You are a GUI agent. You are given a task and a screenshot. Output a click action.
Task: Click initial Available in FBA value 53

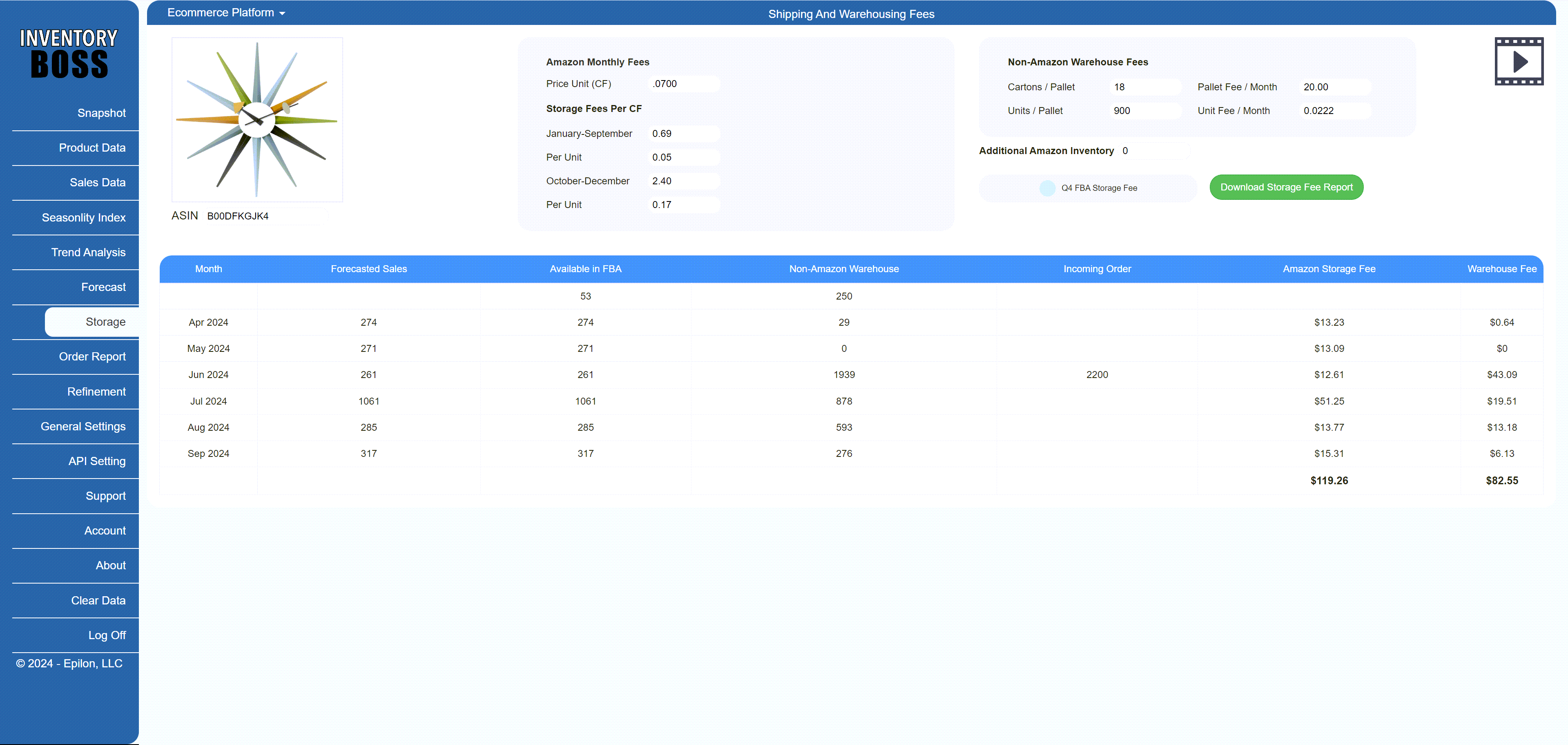point(586,296)
